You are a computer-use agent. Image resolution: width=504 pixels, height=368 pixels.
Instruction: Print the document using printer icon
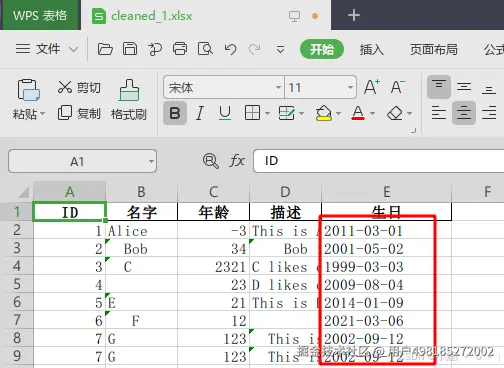(x=180, y=49)
